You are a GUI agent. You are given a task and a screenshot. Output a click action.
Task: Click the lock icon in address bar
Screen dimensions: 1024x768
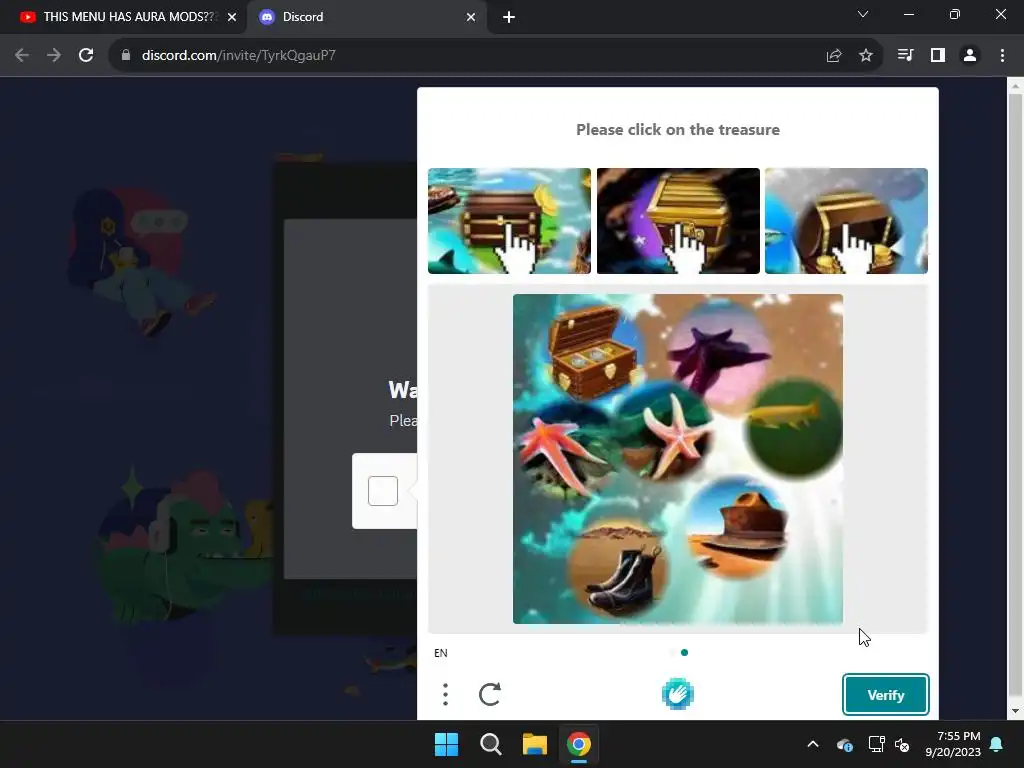pyautogui.click(x=126, y=56)
